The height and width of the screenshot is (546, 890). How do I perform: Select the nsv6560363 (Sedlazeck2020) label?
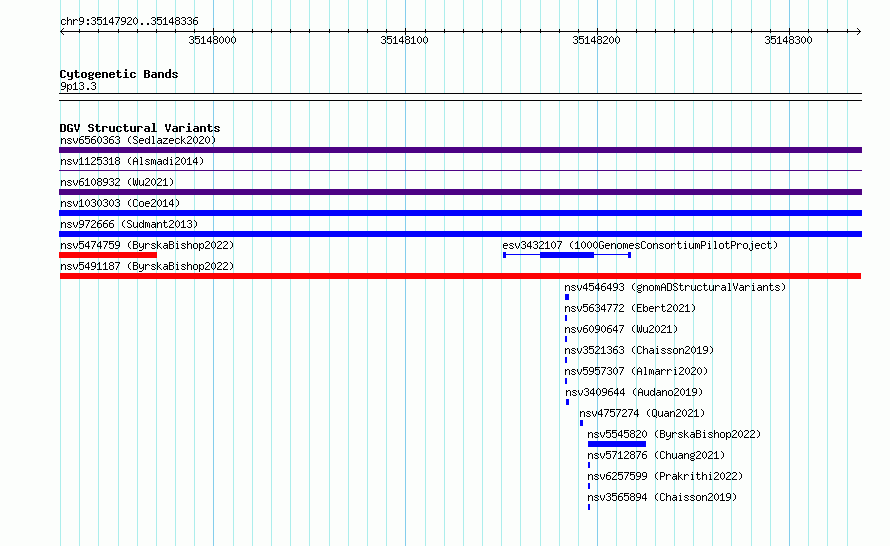coord(138,140)
